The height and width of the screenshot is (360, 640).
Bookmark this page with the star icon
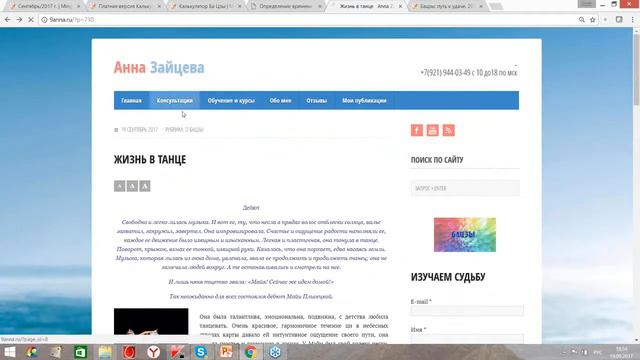click(593, 20)
